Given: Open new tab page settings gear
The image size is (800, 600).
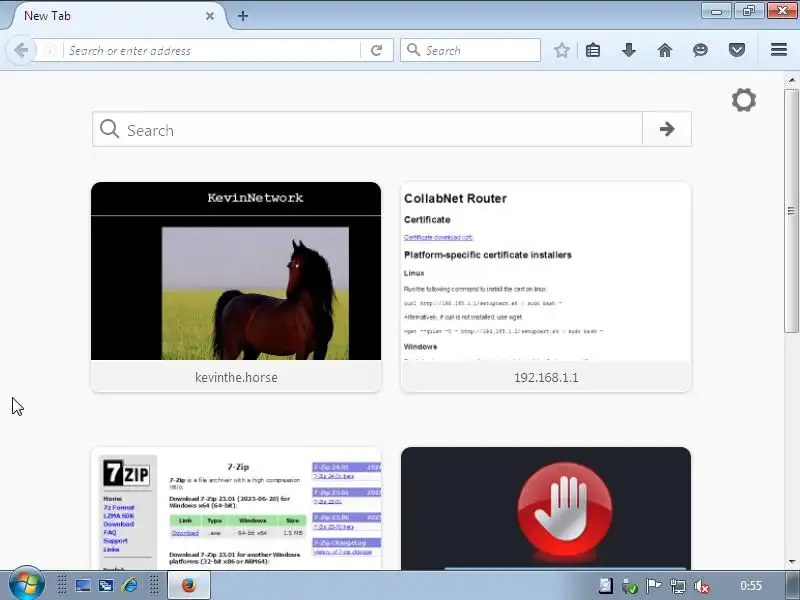Looking at the screenshot, I should coord(744,100).
